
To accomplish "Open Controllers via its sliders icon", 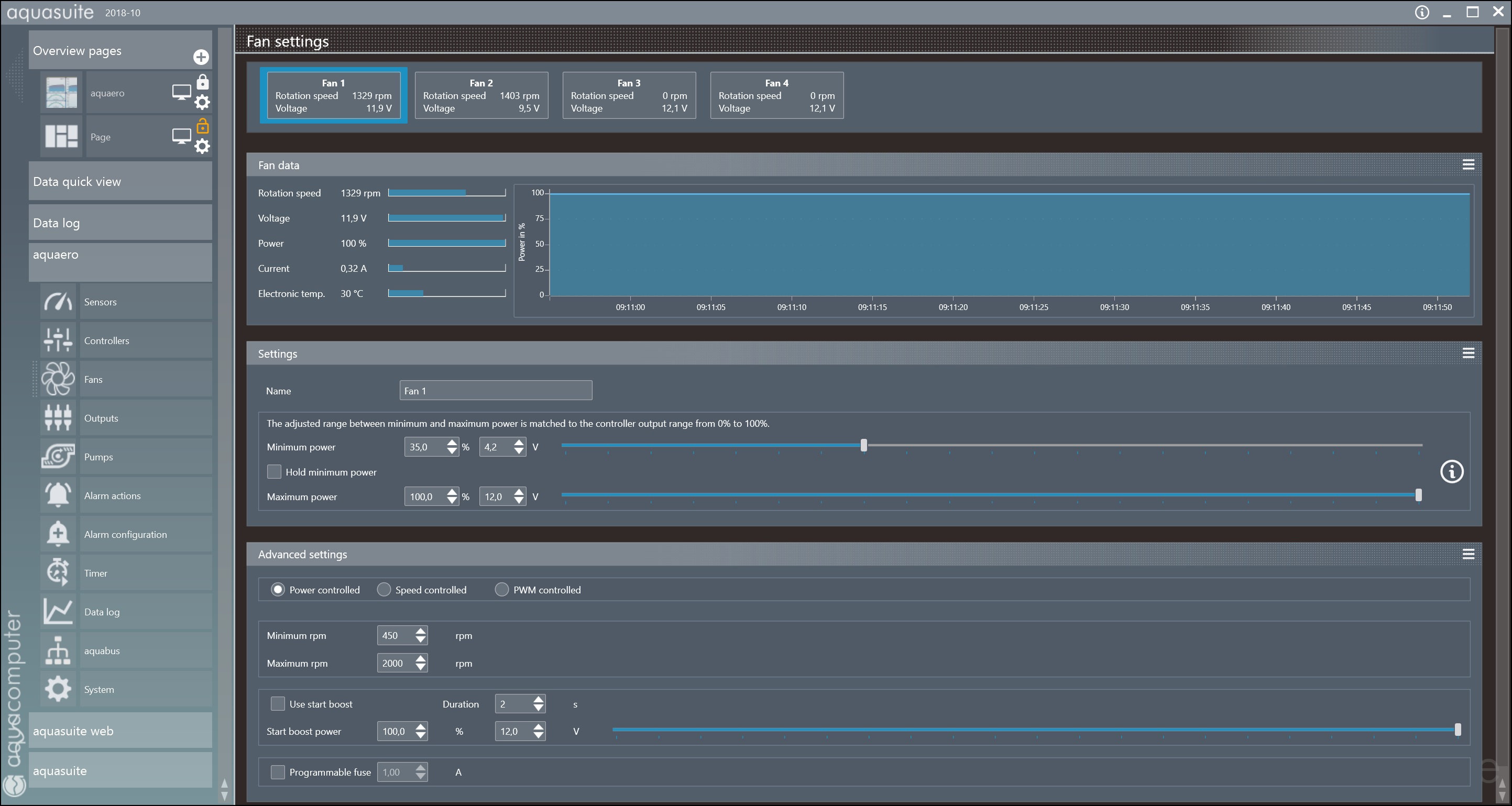I will 58,340.
